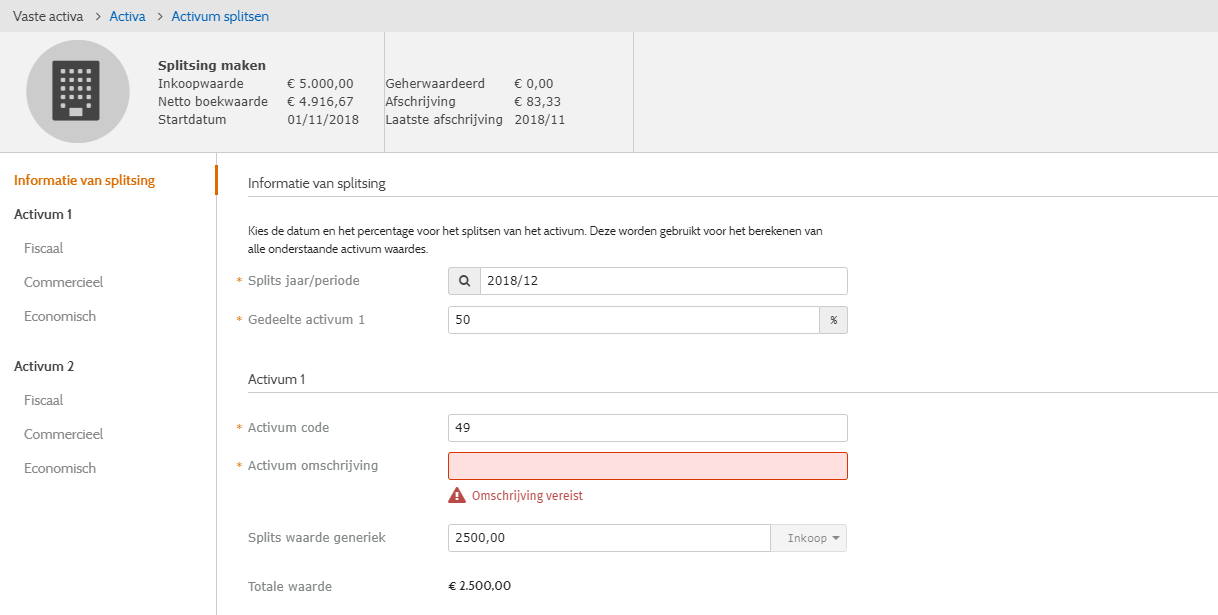Open Fiscaal under Activum 2
The image size is (1218, 615).
pos(44,400)
